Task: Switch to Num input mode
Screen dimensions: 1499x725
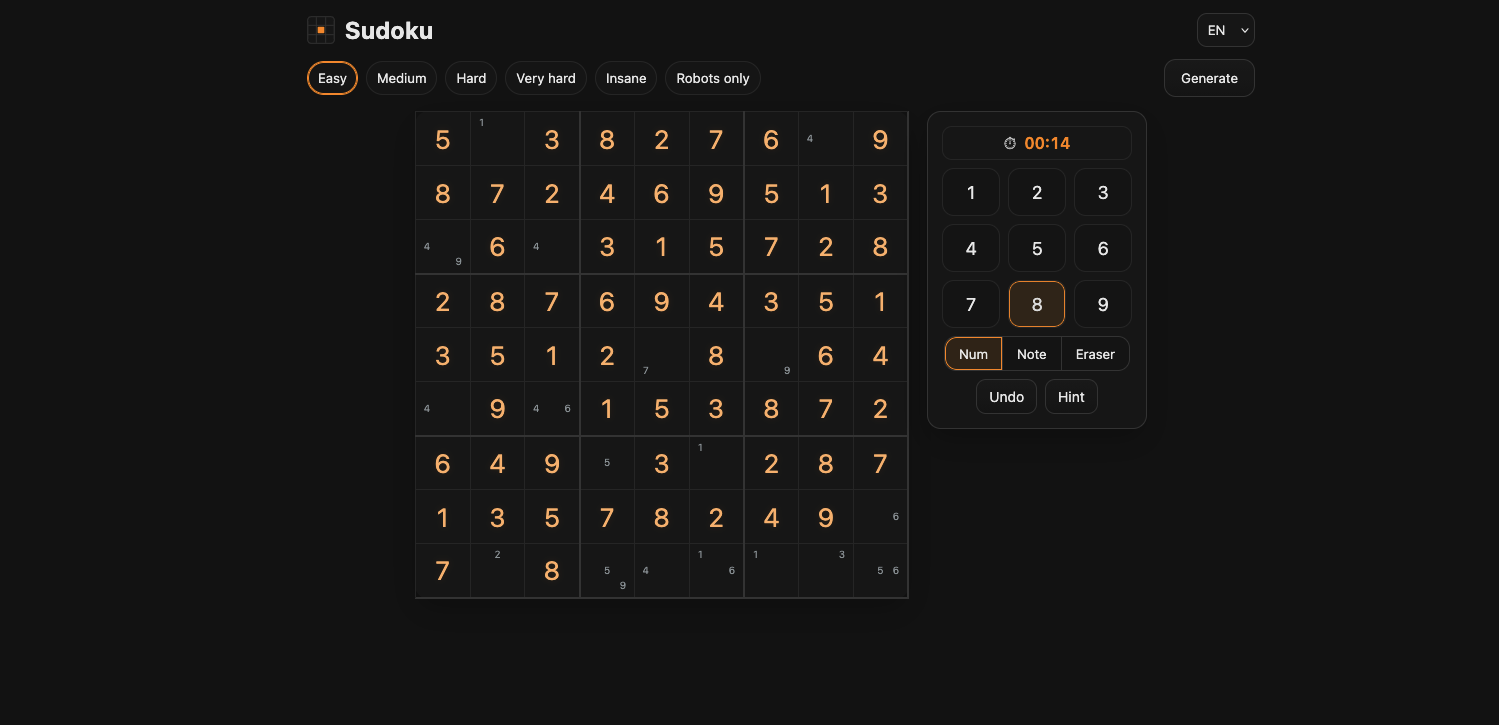Action: click(973, 354)
